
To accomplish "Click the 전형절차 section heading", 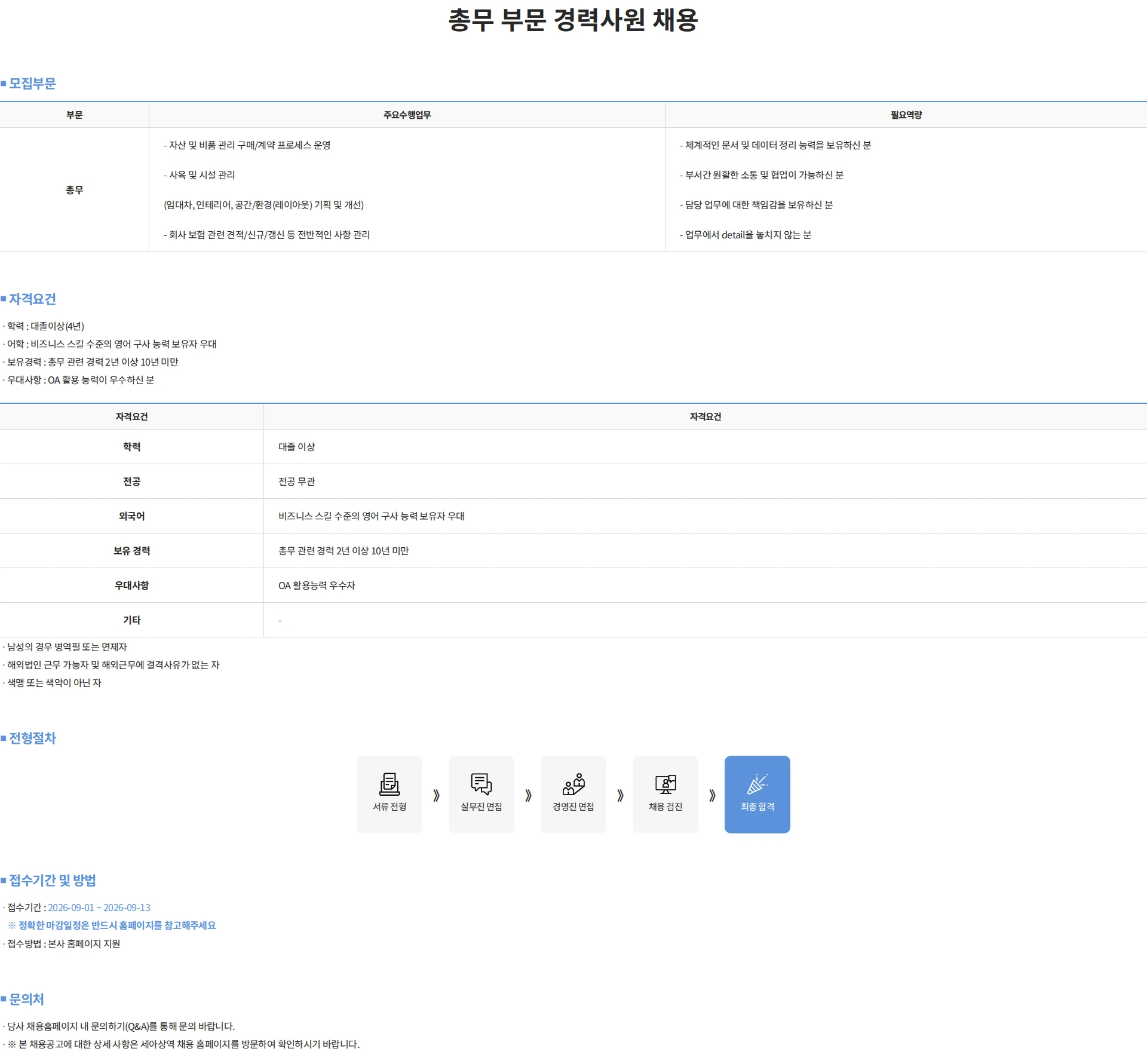I will click(32, 738).
